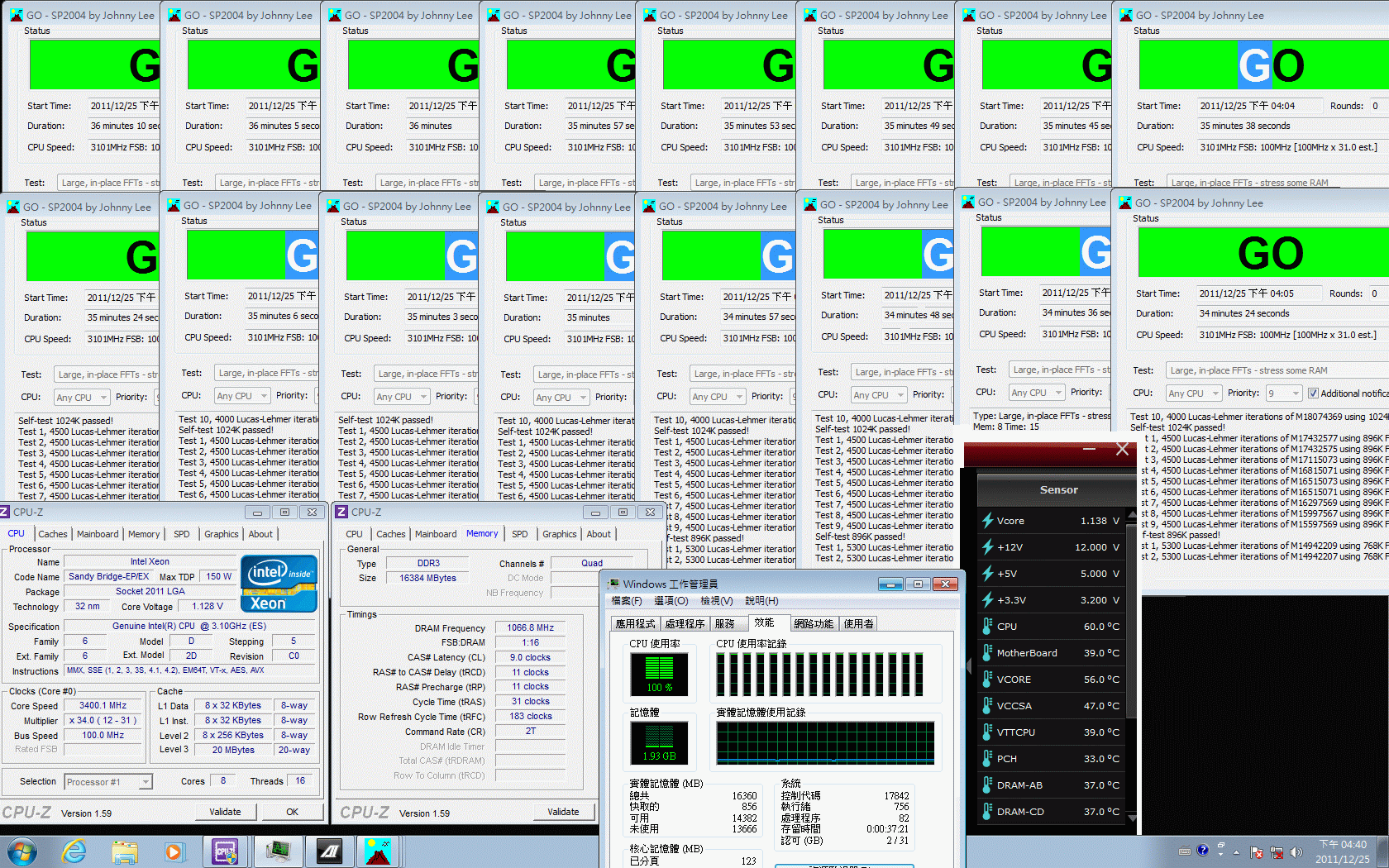Click the Start Time field showing 04:04
The width and height of the screenshot is (1389, 868).
click(1258, 106)
